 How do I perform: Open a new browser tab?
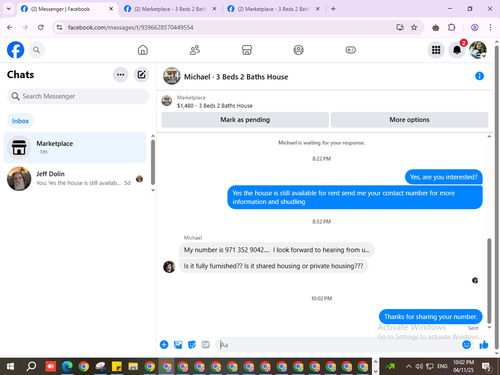(x=333, y=9)
